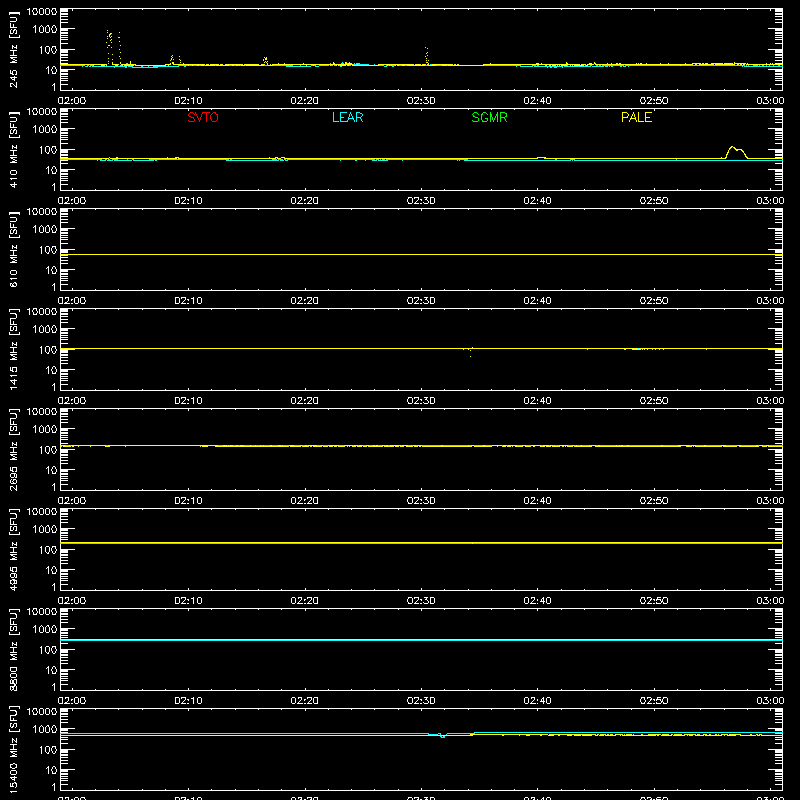Click the 245 MHz dotted spike just after 02:30
The image size is (800, 800).
427,56
